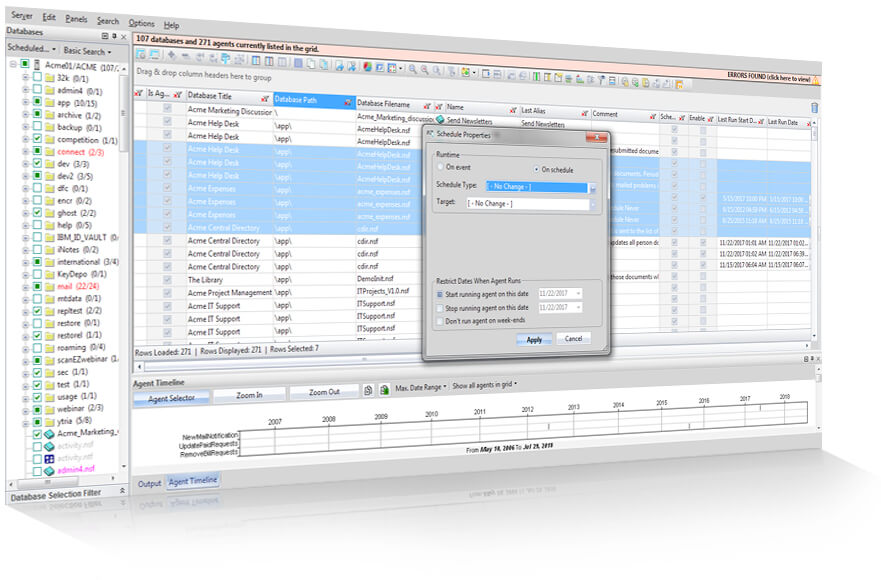
Task: Click the first grid toolbar icon
Action: (x=140, y=55)
